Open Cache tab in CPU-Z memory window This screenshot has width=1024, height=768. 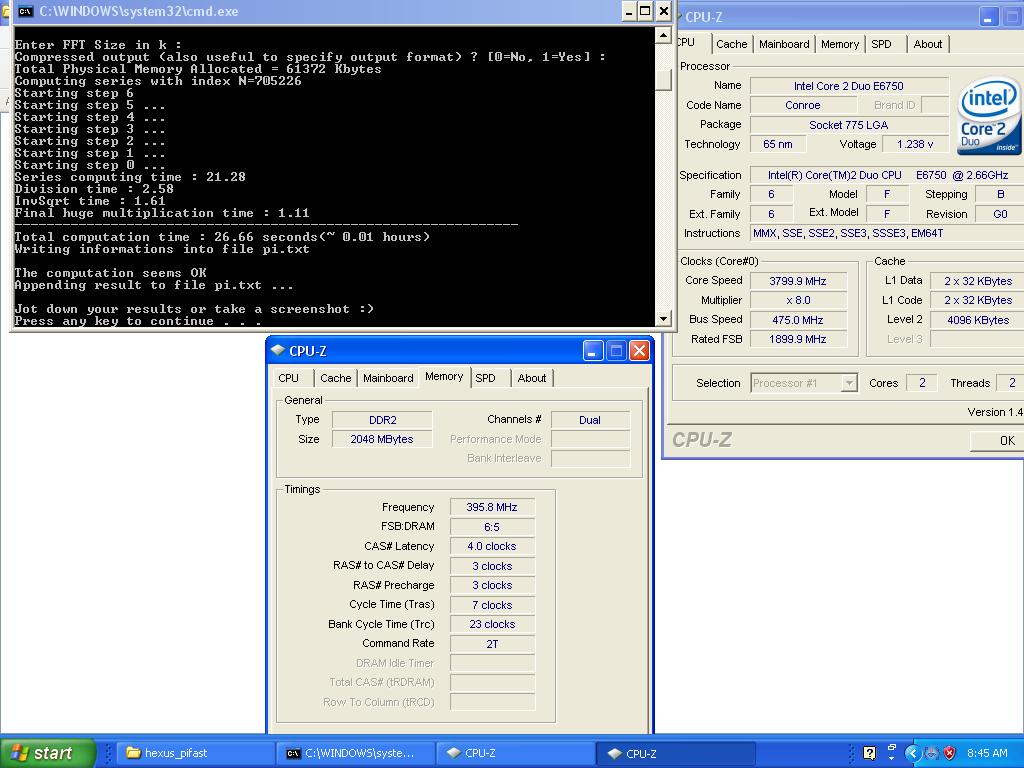pos(336,378)
